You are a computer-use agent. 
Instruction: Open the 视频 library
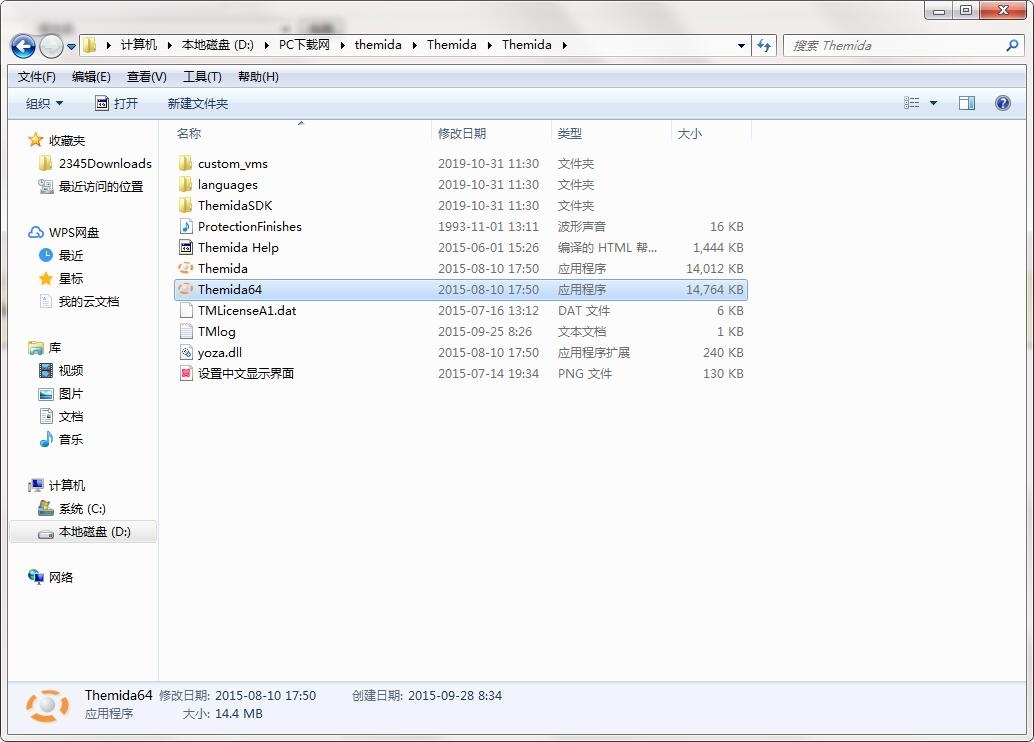pos(61,371)
